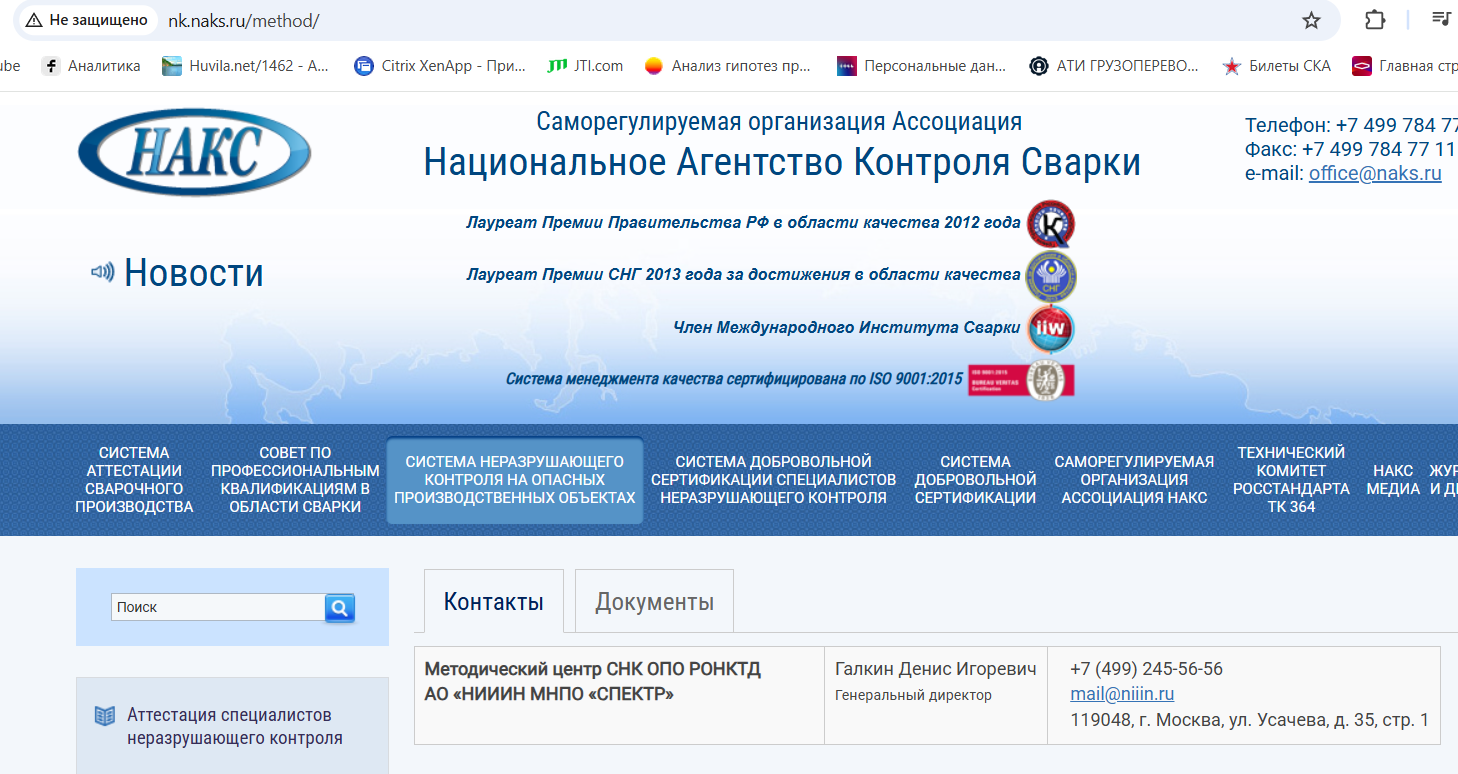Open Технический комитет Росстандарта ТК 364 menu
This screenshot has width=1458, height=774.
click(x=1290, y=480)
